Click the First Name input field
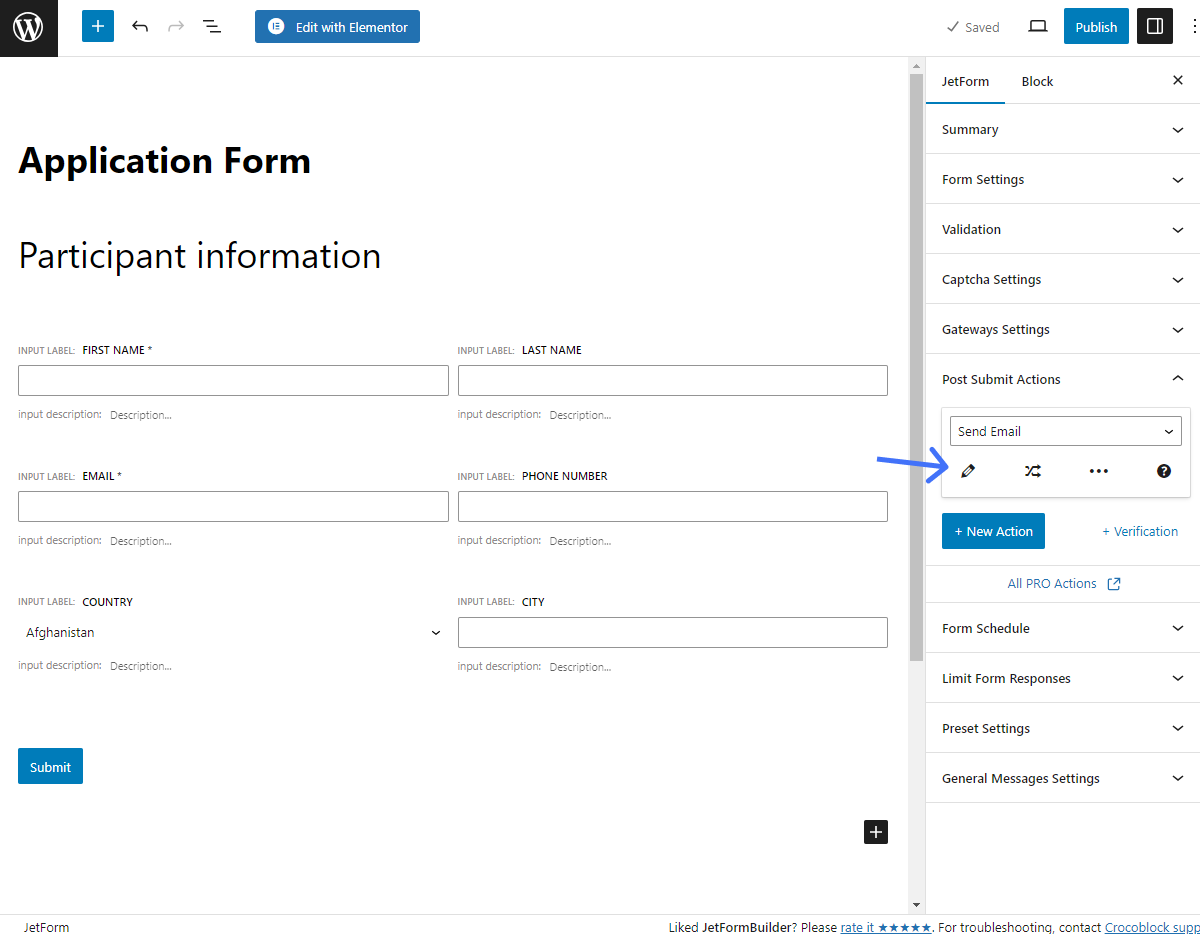 [x=233, y=380]
